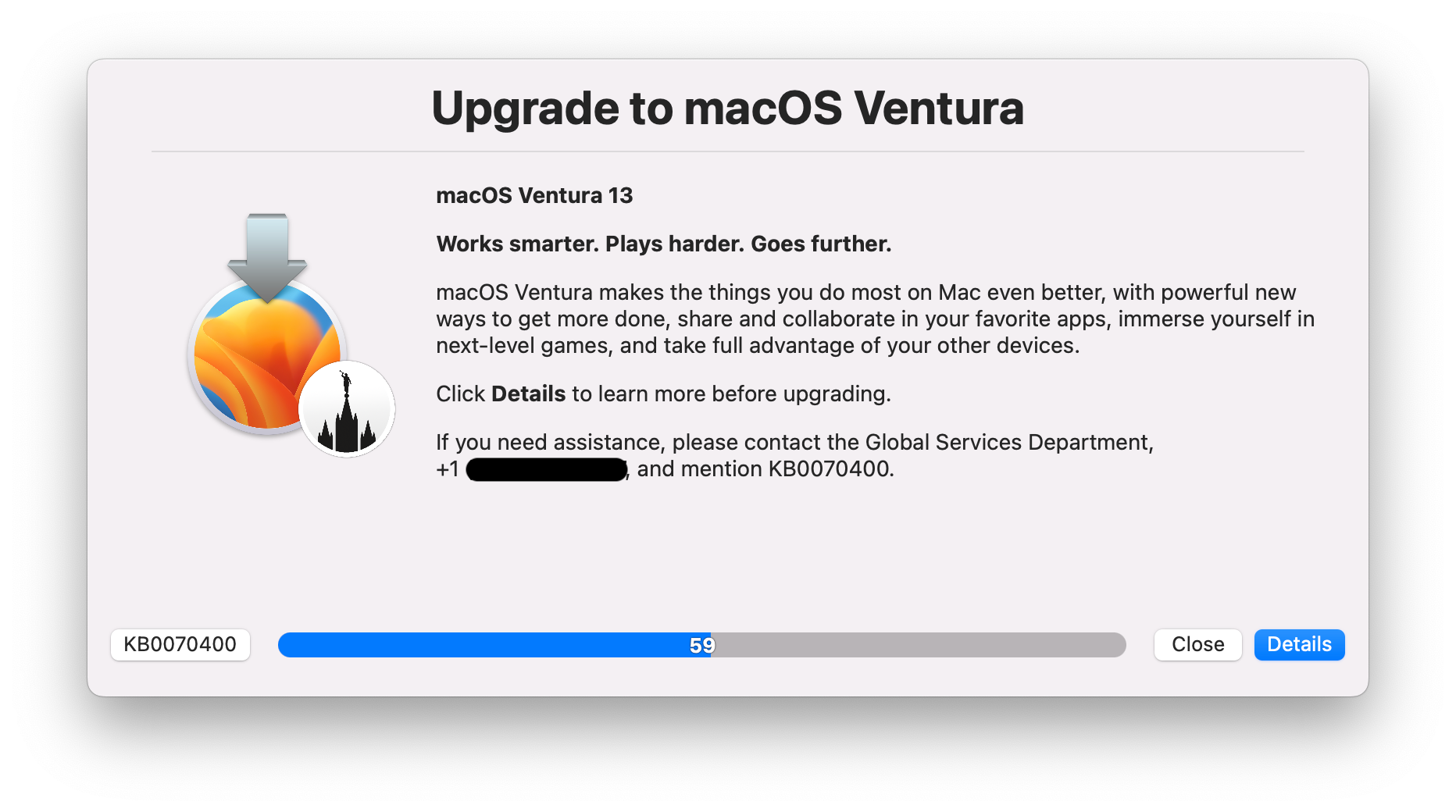Click the KB0070400 help button

(x=180, y=644)
